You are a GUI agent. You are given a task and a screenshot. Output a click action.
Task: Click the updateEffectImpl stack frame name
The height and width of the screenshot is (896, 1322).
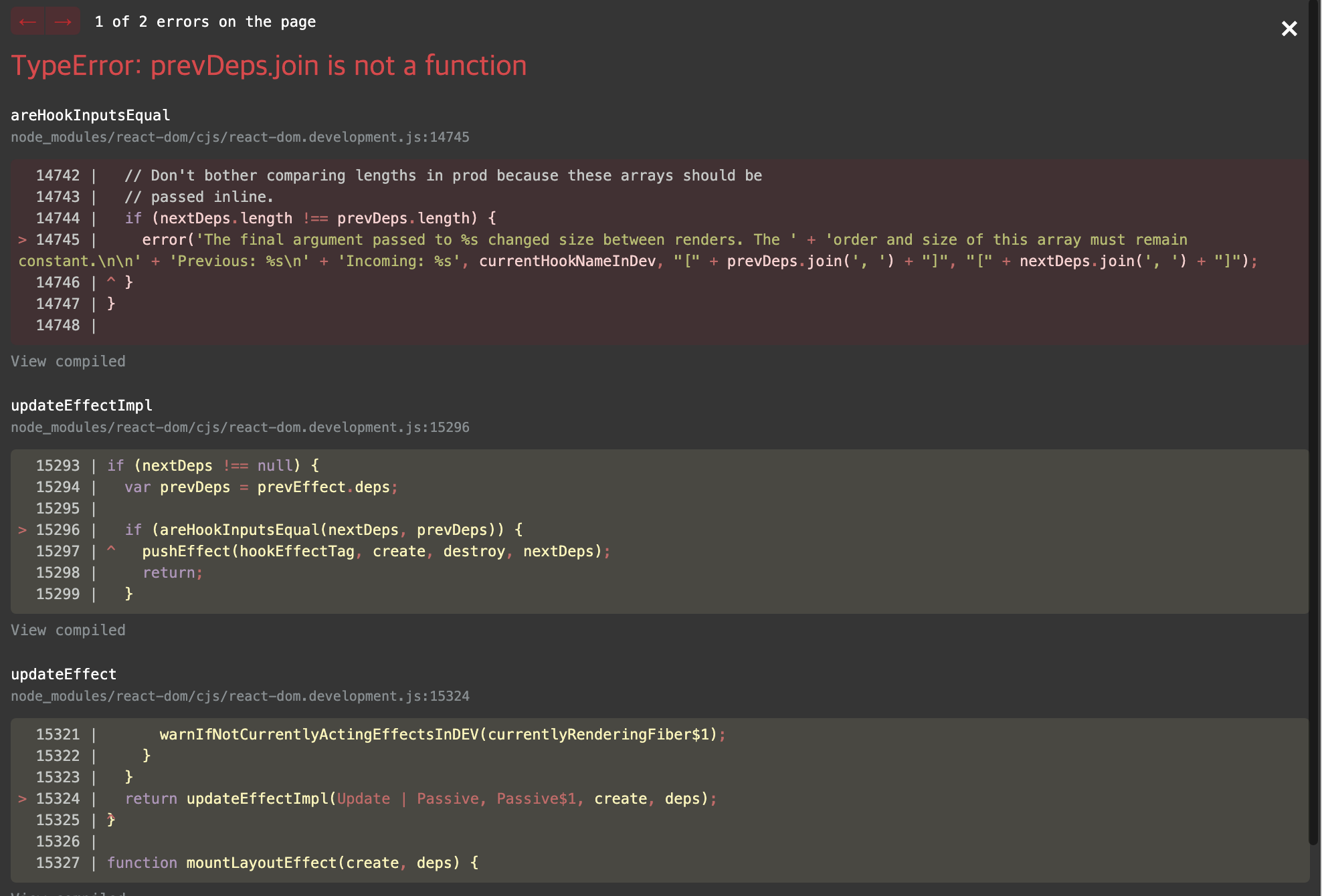pos(82,405)
